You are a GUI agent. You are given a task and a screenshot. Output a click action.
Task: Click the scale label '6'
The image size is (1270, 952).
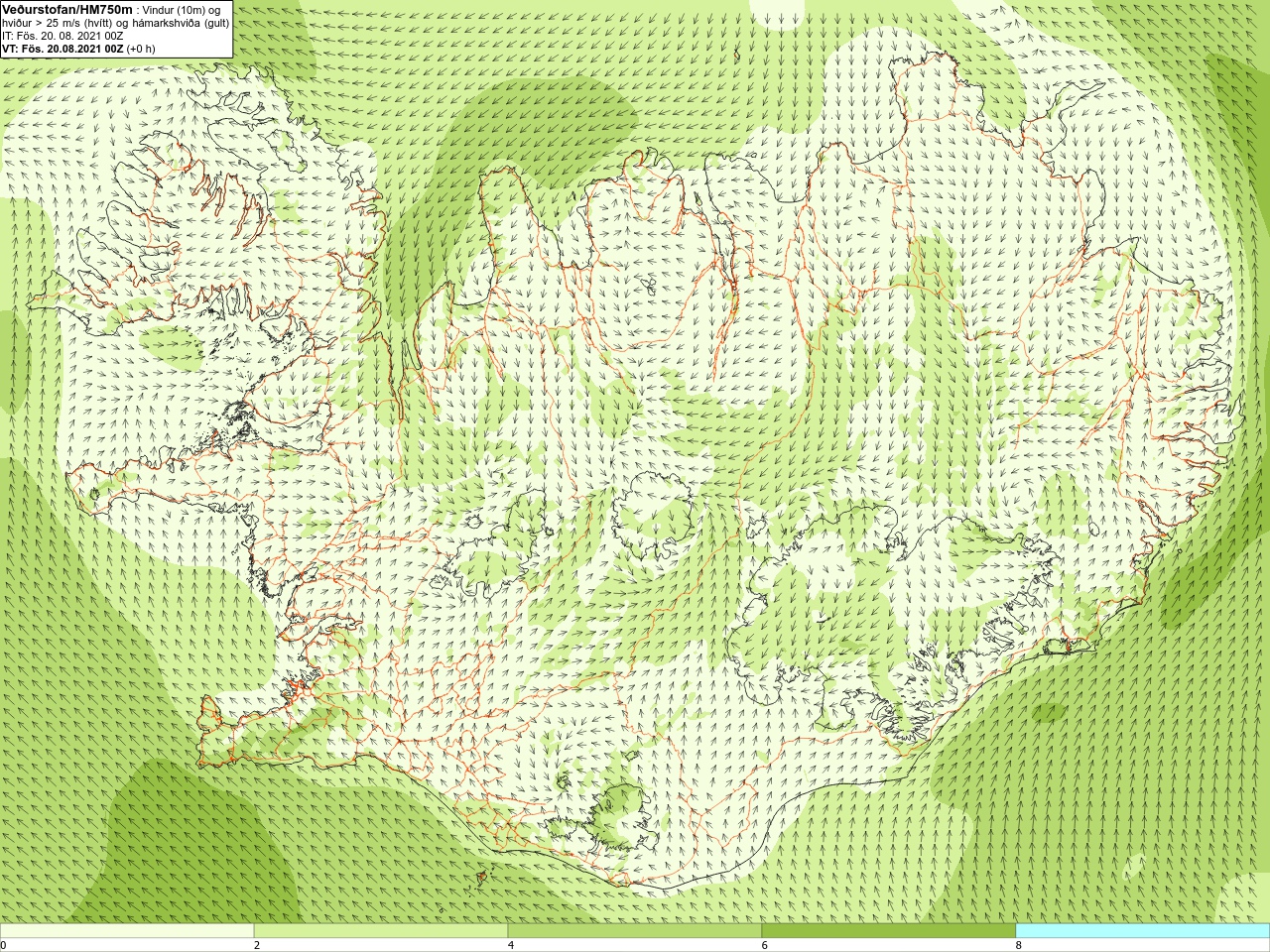coord(765,945)
